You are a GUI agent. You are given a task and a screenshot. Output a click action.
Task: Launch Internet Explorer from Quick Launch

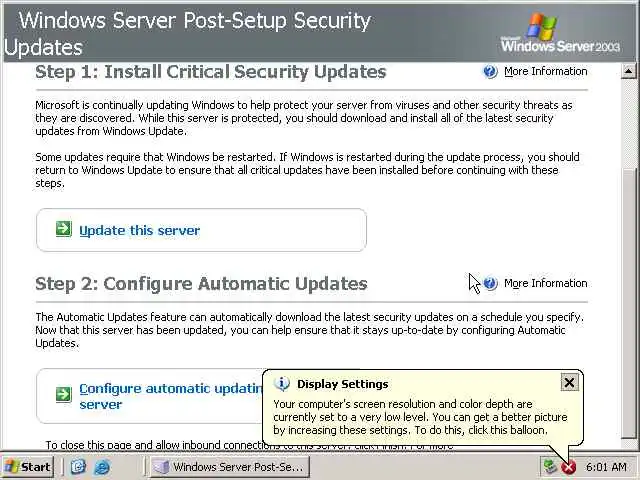tap(101, 467)
